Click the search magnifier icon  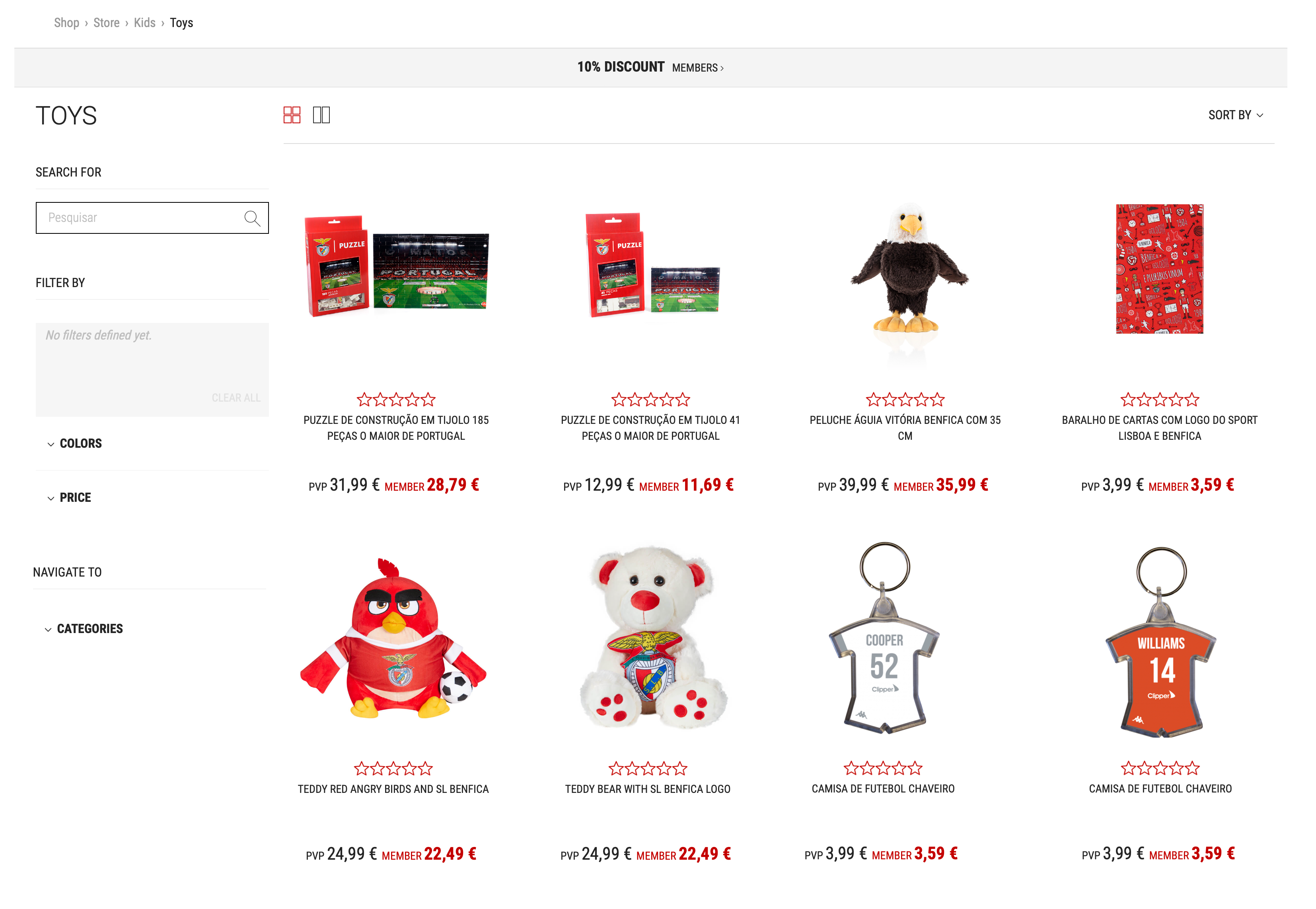point(252,218)
